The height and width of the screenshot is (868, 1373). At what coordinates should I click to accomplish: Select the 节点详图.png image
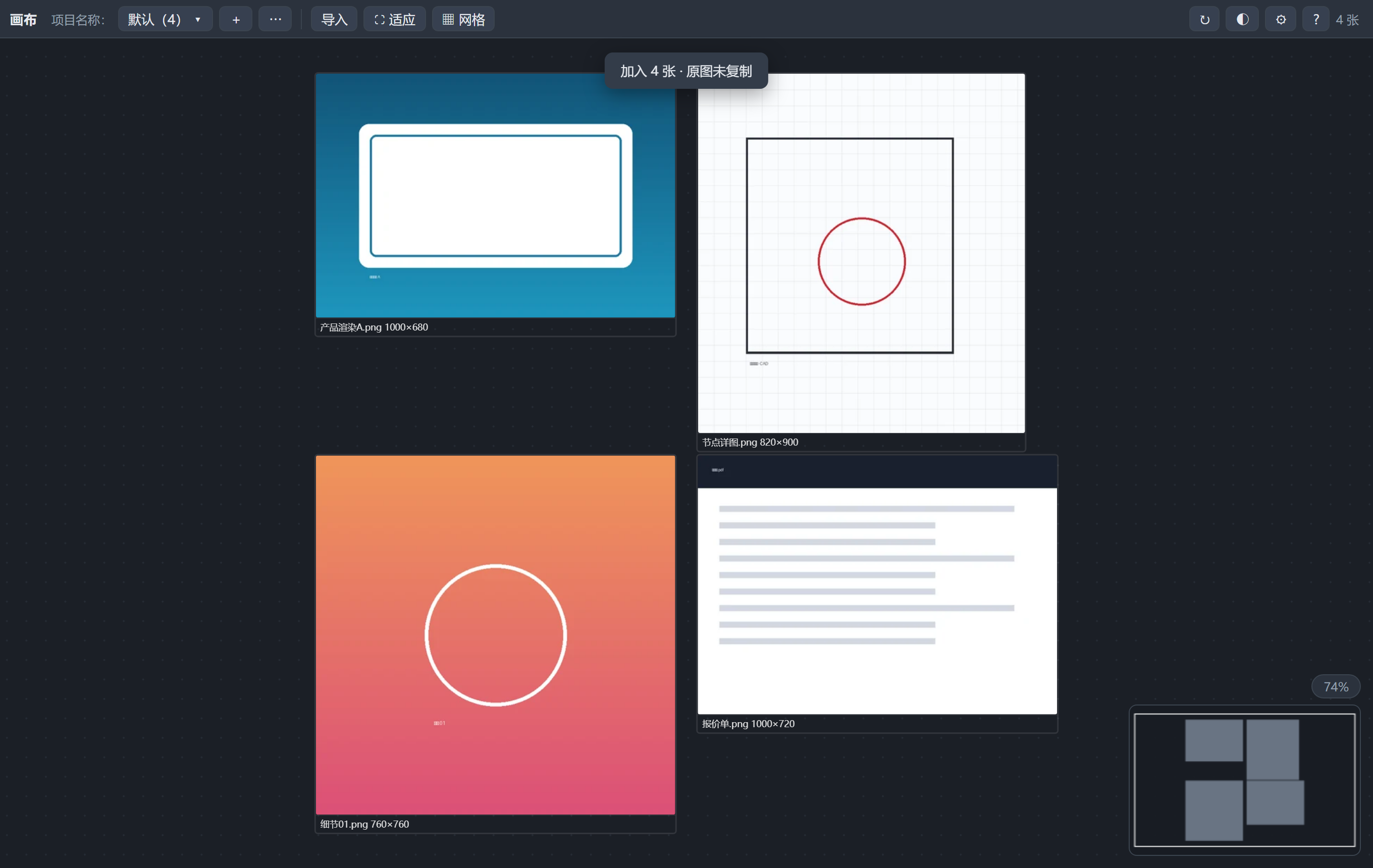tap(861, 253)
